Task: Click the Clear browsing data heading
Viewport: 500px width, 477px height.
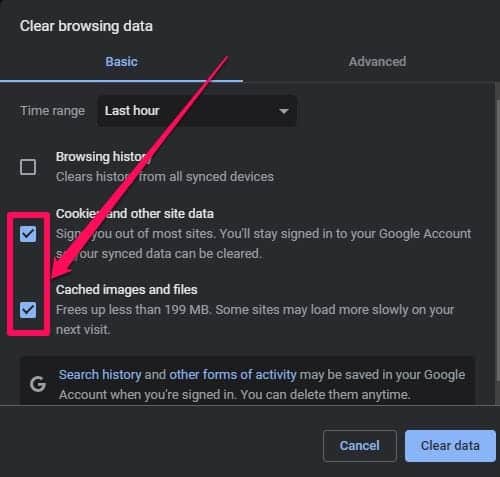Action: 86,26
